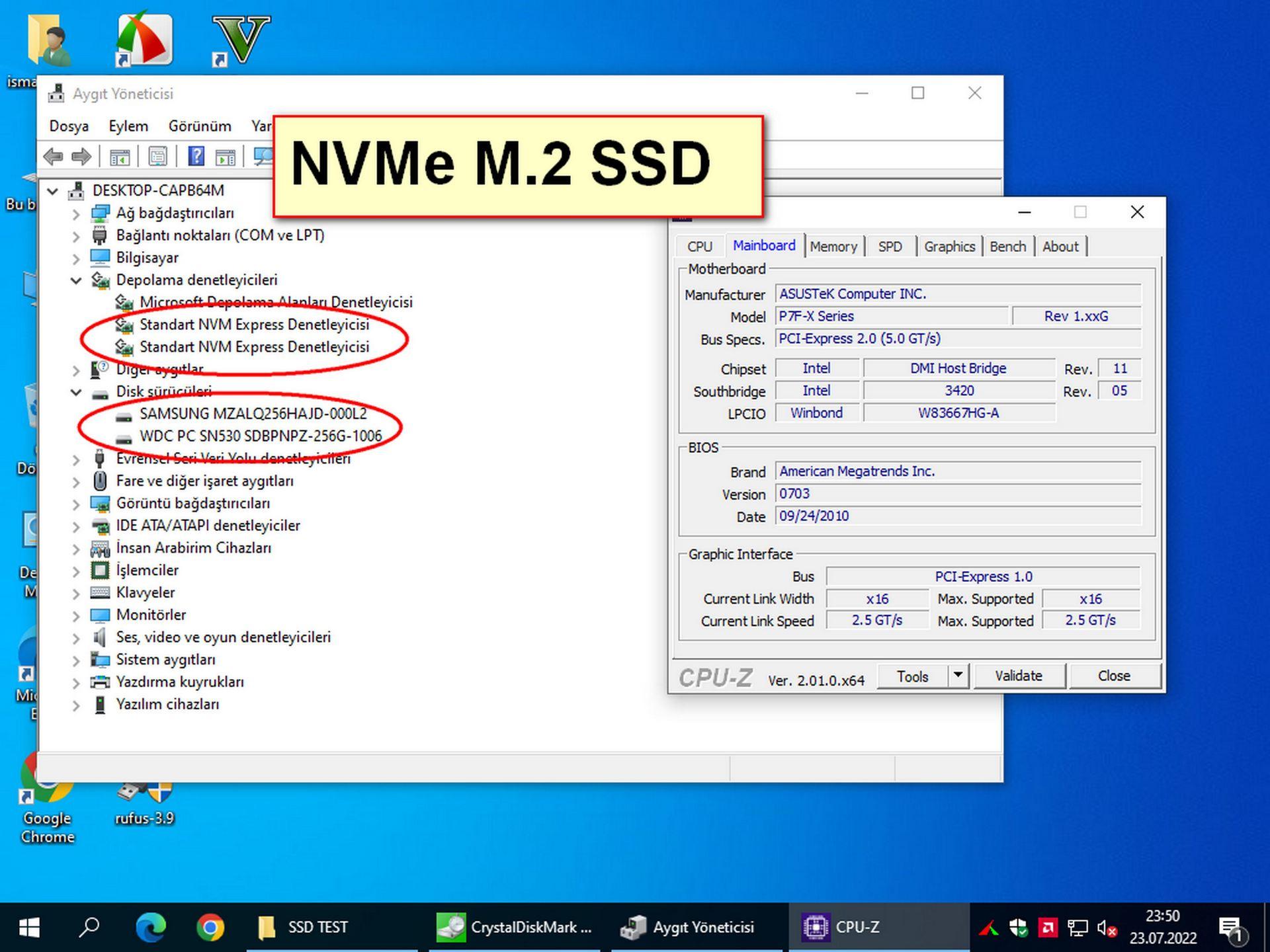
Task: Select the İnsan Arabirim Cihazları icon
Action: point(100,548)
